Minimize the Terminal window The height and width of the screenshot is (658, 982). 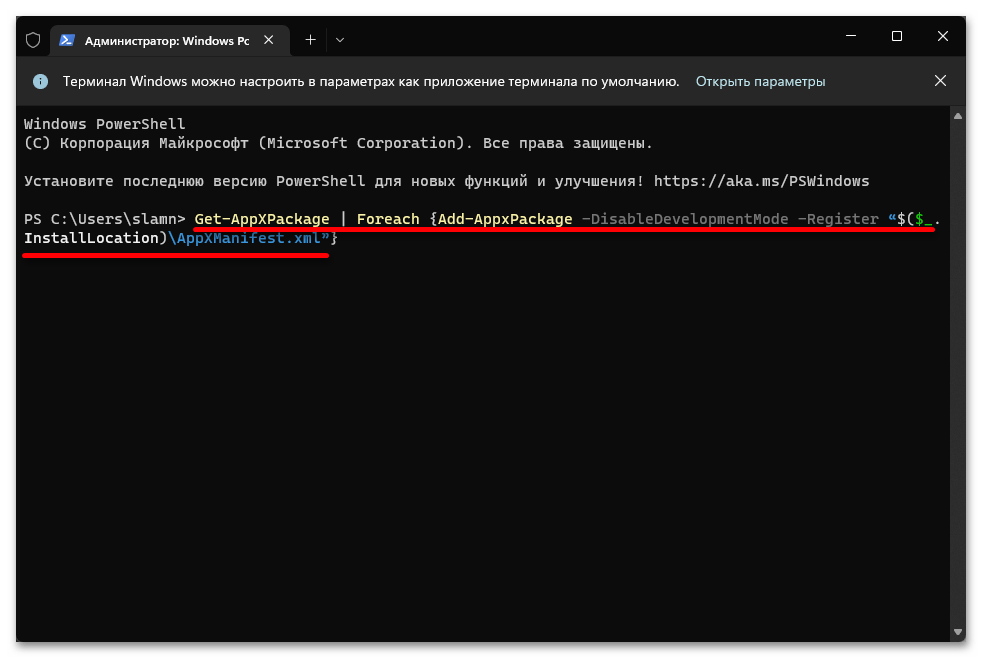(850, 36)
